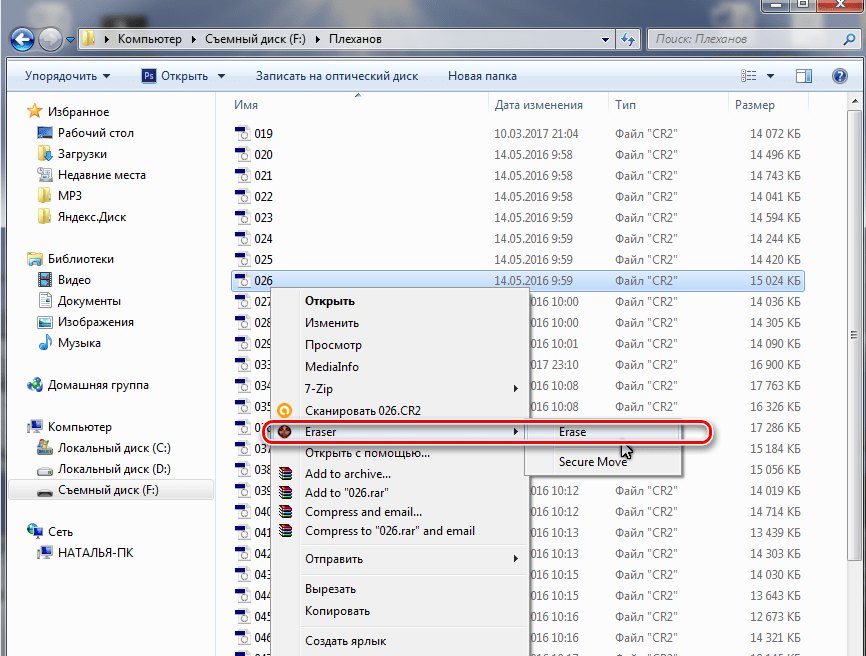Expand the view options dropdown arrow
The height and width of the screenshot is (656, 866).
[771, 76]
